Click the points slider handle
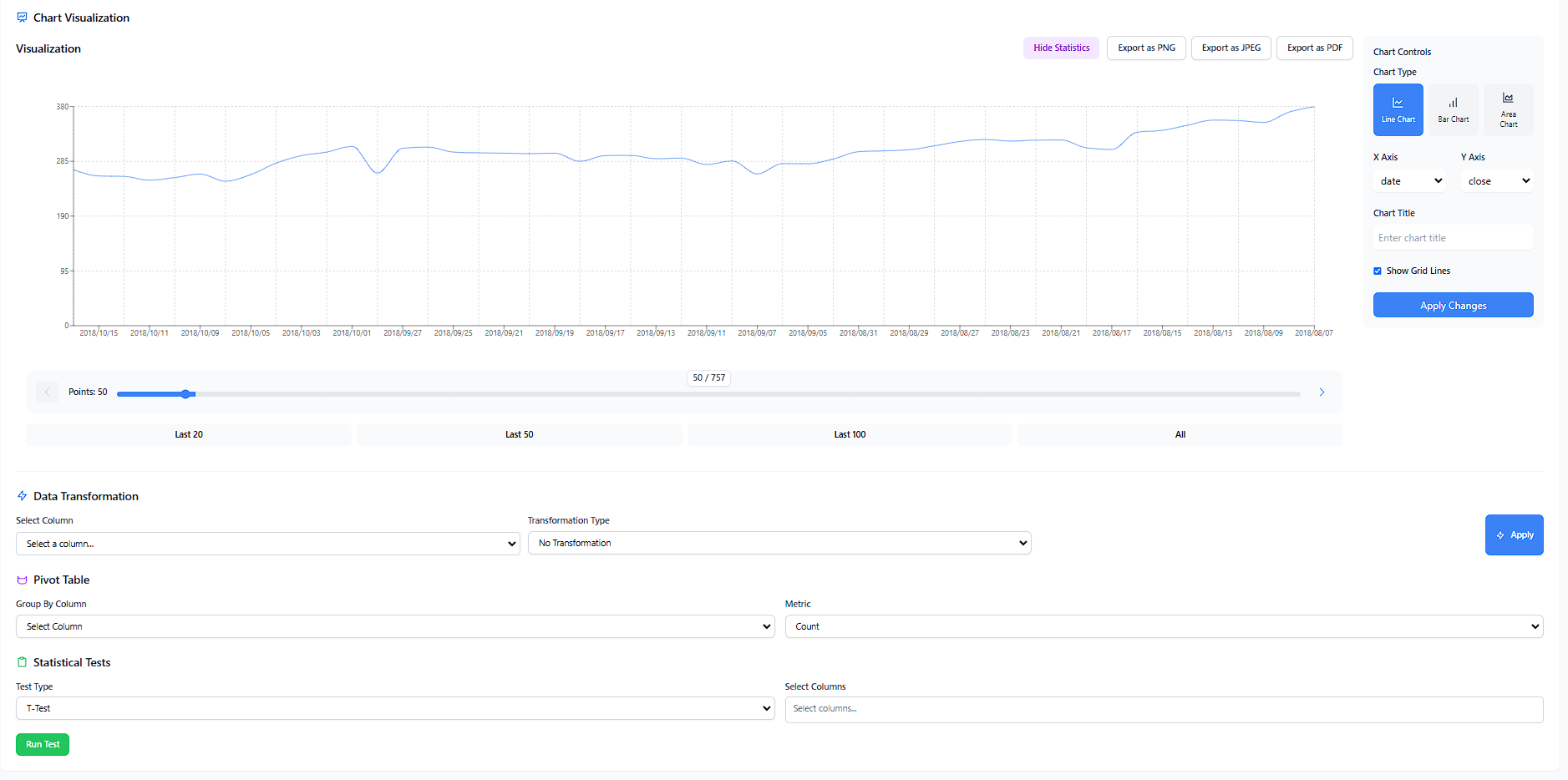 185,394
